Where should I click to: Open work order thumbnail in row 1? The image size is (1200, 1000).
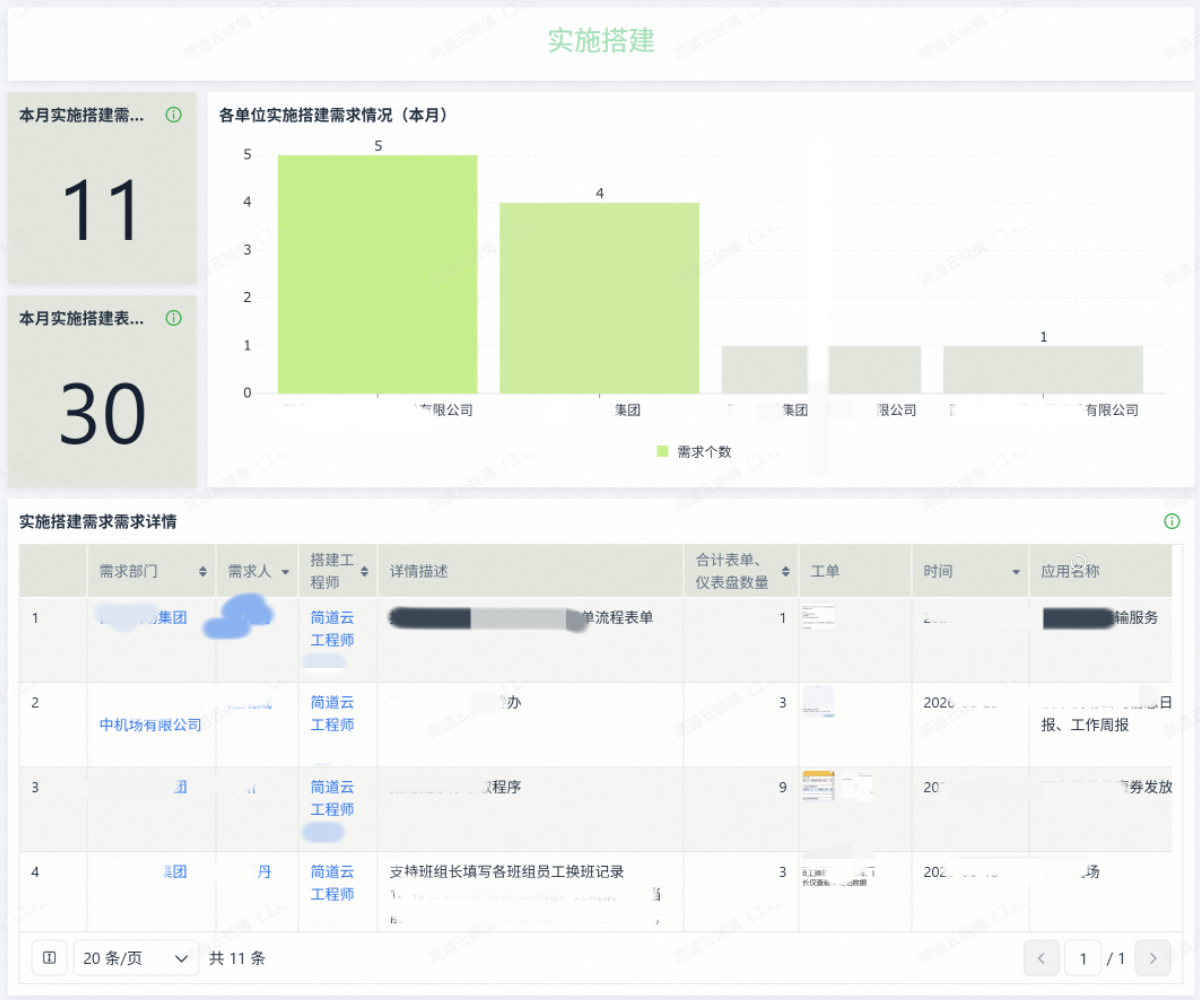(x=819, y=617)
